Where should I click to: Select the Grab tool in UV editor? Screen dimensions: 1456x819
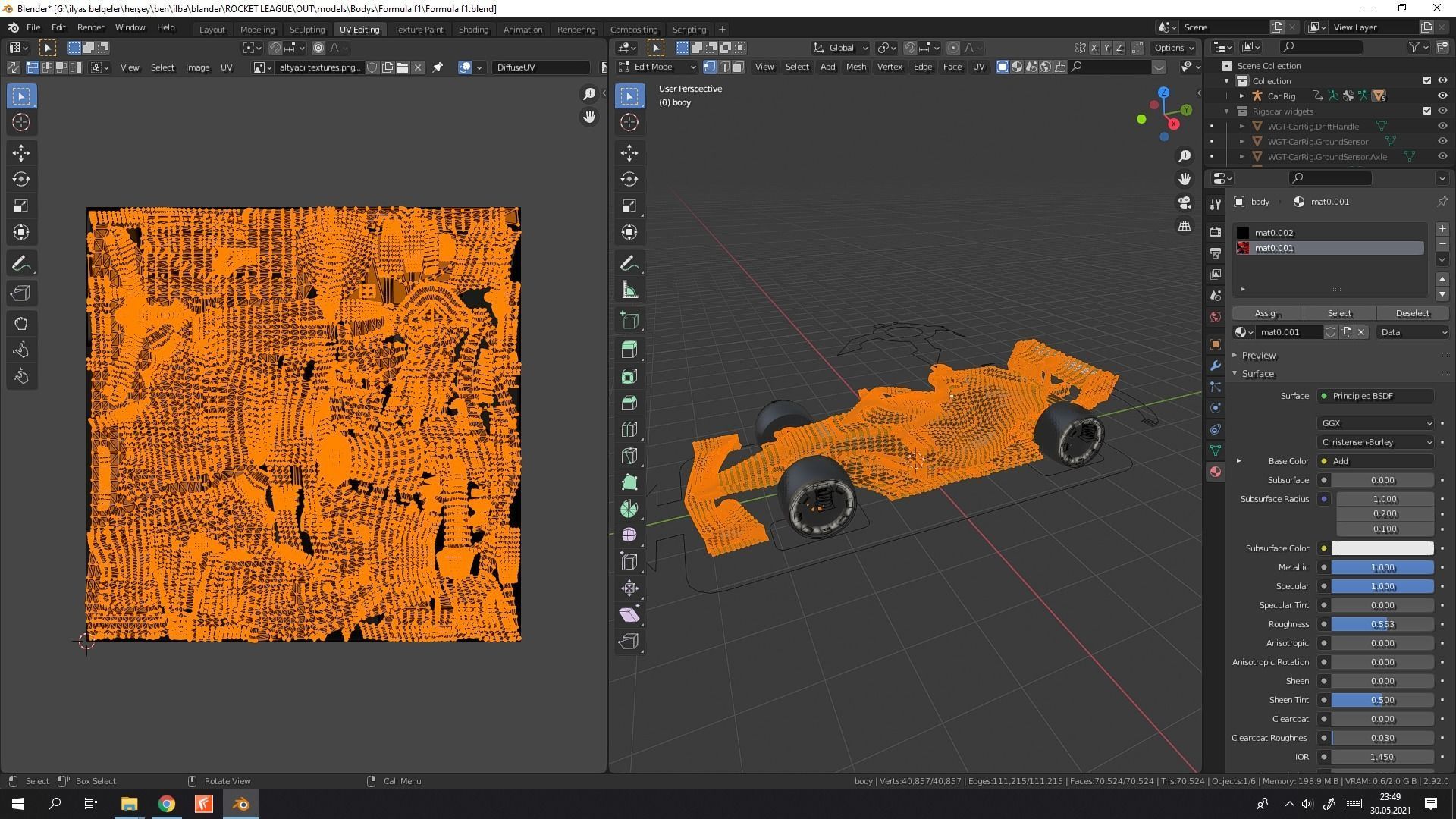21,325
